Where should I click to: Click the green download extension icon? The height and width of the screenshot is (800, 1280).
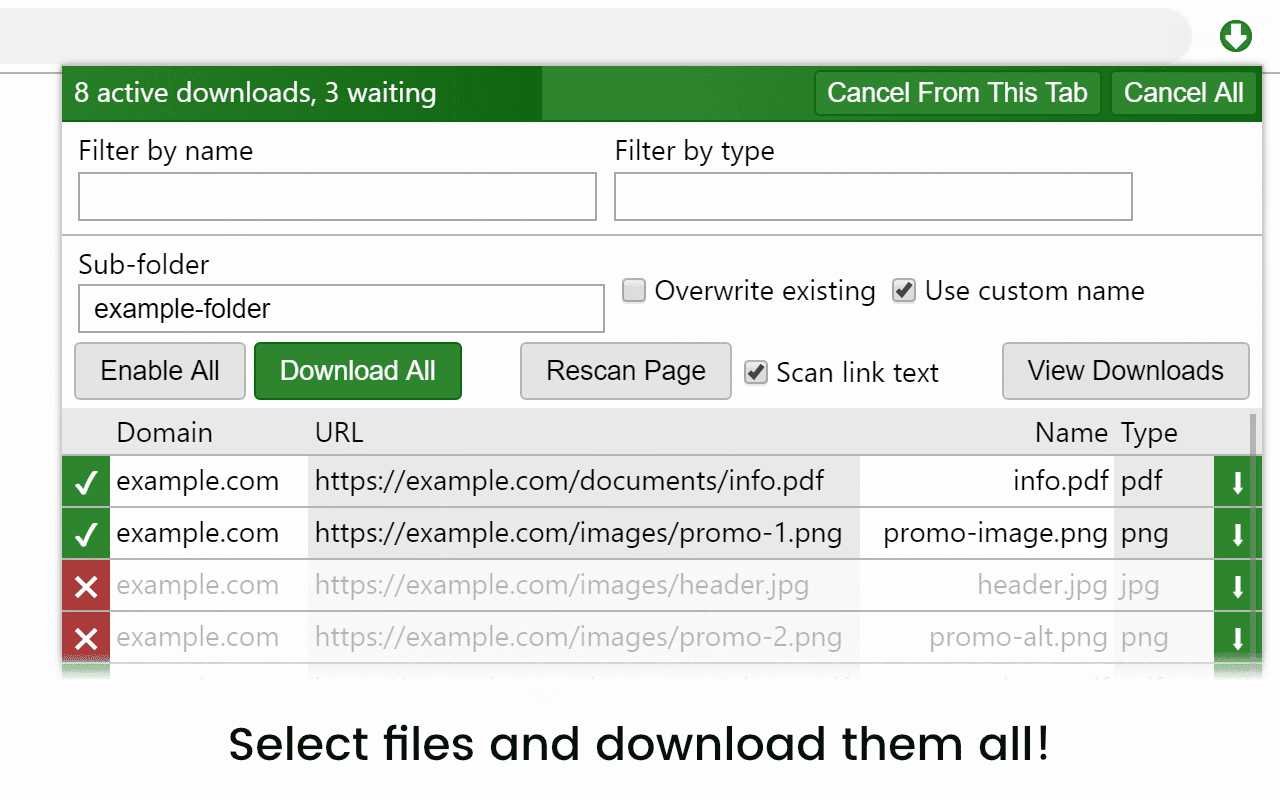1236,37
